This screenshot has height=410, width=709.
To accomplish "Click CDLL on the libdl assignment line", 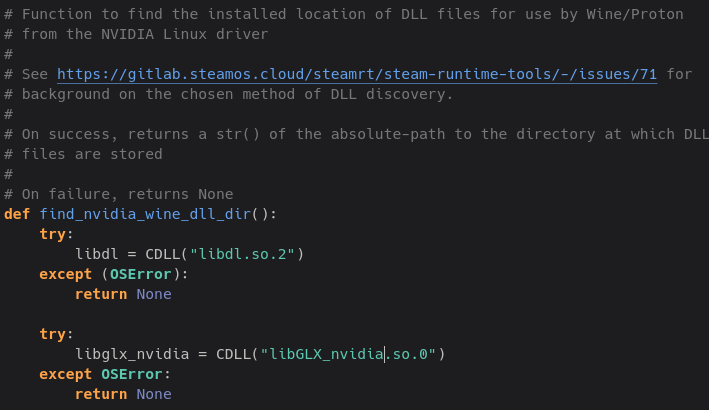I will click(x=163, y=254).
